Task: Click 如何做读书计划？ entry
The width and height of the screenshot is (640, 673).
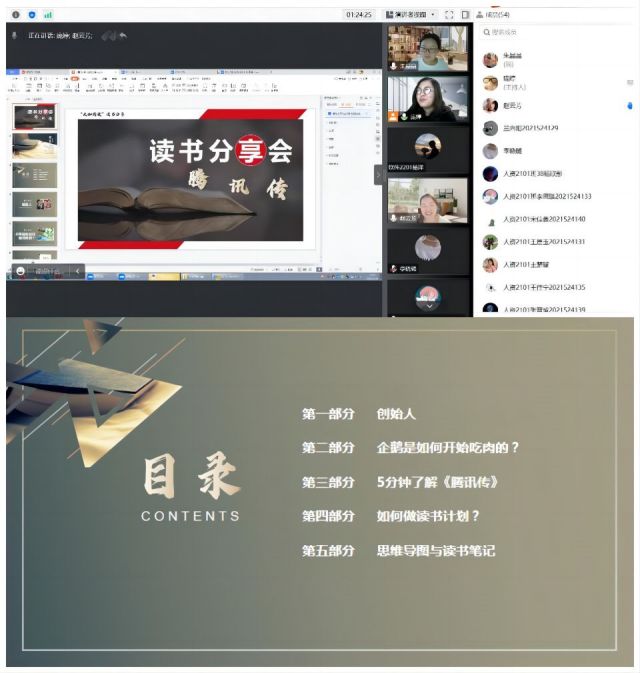Action: pos(428,515)
